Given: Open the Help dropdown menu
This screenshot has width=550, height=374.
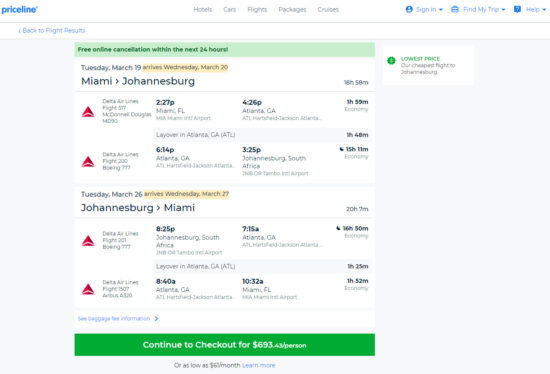Looking at the screenshot, I should (544, 10).
